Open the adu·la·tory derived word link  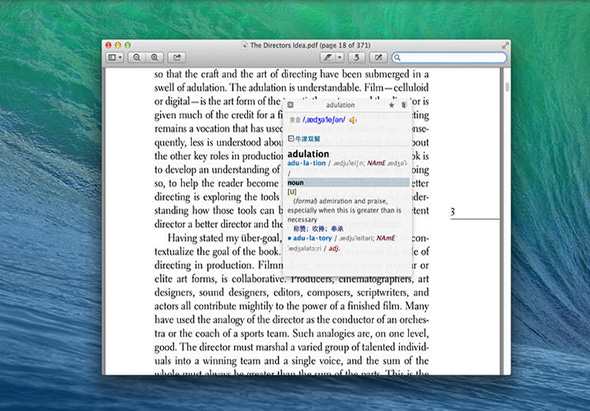pyautogui.click(x=312, y=238)
